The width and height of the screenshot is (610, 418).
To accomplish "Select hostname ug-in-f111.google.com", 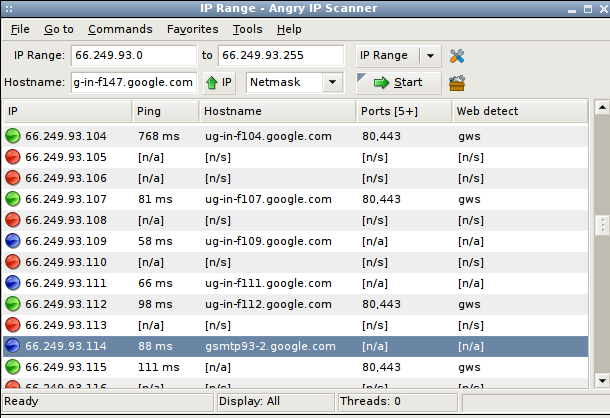I will pos(268,283).
